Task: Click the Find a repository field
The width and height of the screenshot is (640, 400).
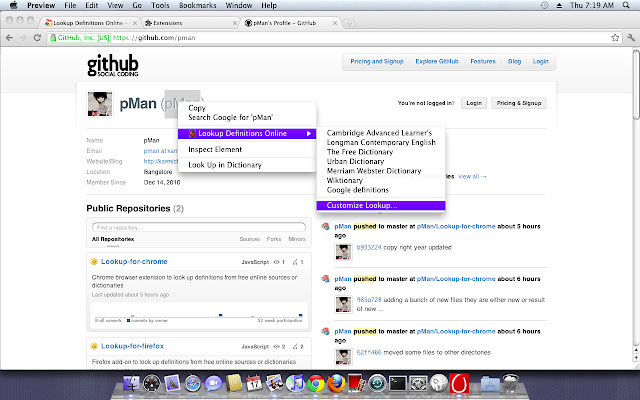Action: click(x=199, y=227)
